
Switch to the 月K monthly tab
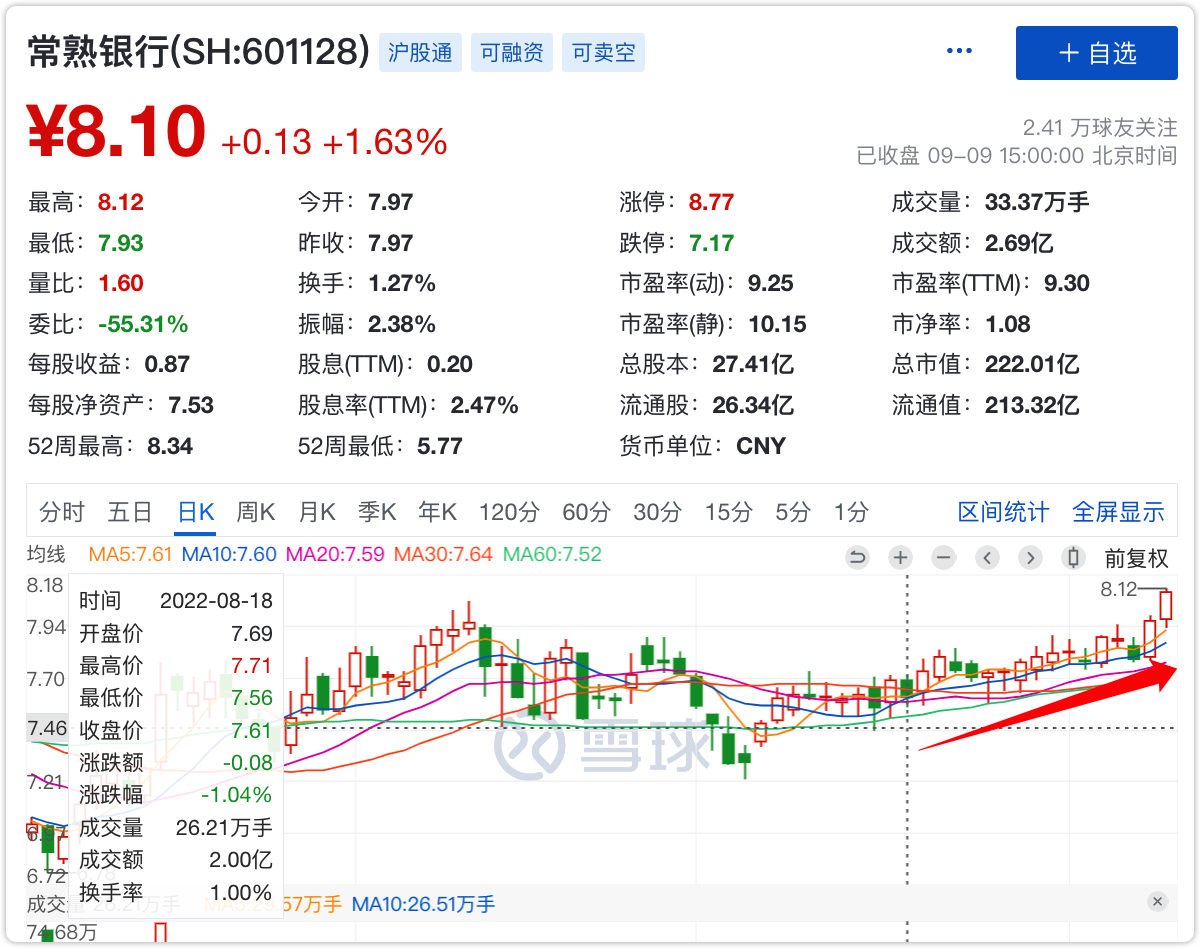316,513
